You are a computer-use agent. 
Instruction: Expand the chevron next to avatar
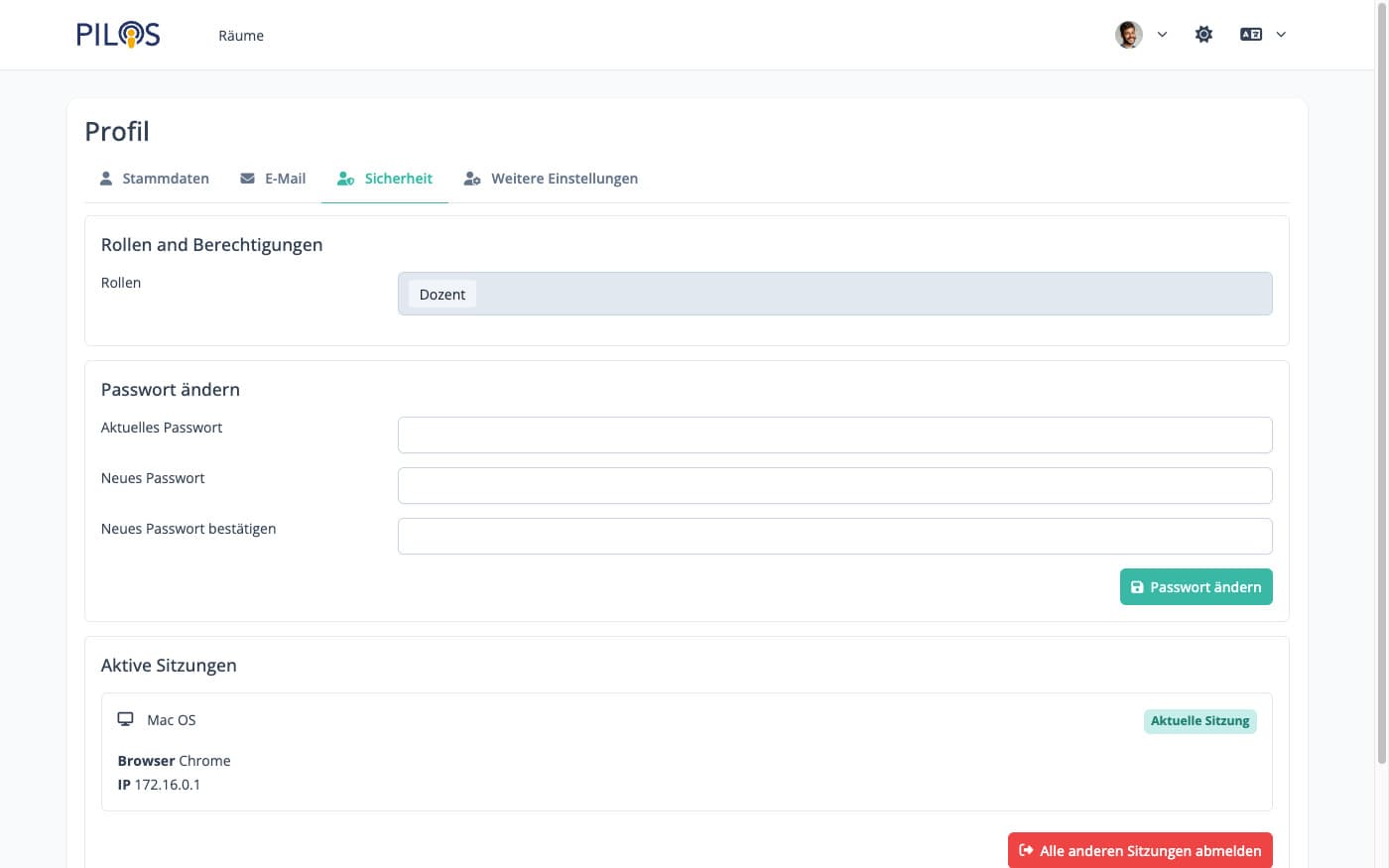click(x=1162, y=35)
